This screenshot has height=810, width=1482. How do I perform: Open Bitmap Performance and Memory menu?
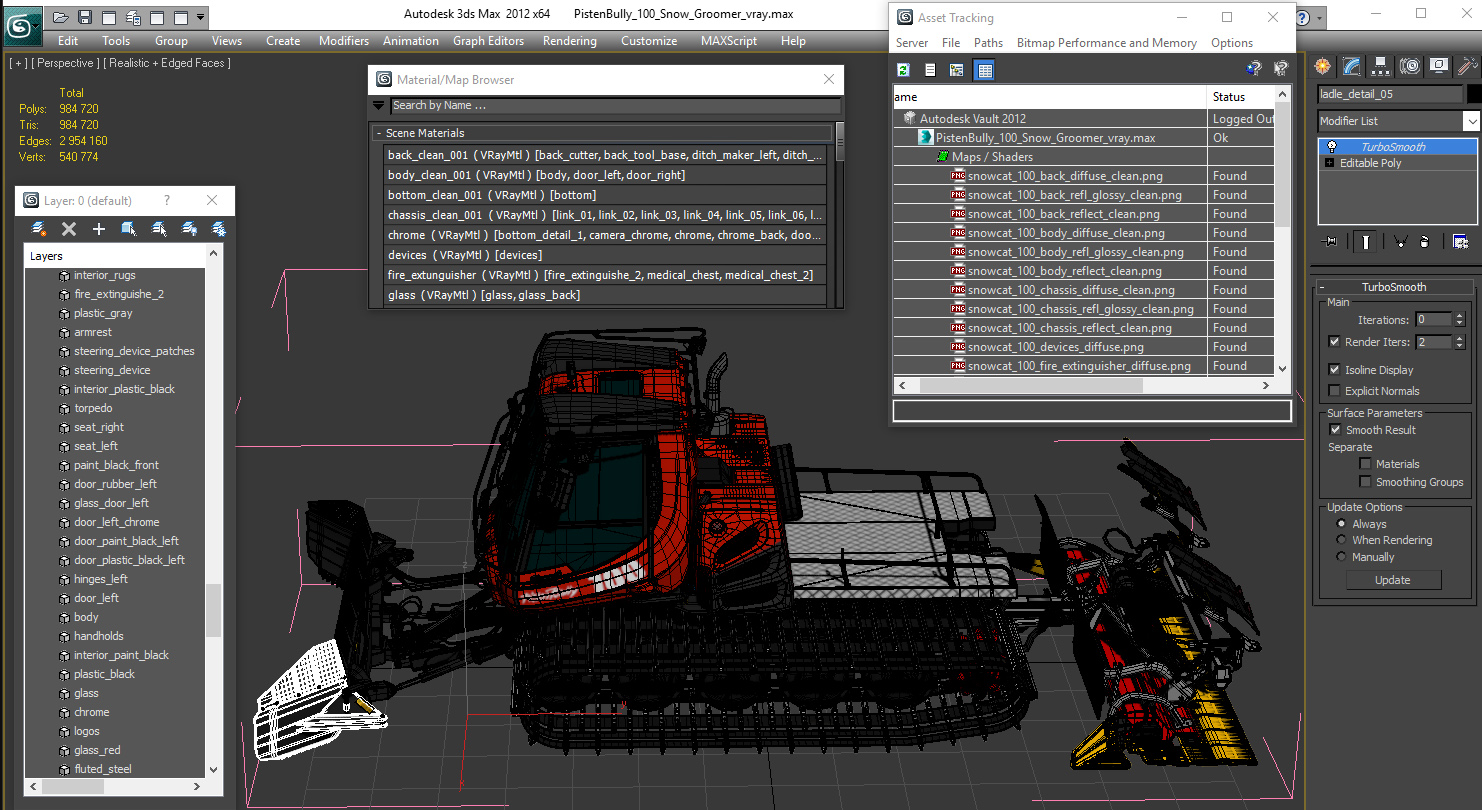pyautogui.click(x=1107, y=43)
